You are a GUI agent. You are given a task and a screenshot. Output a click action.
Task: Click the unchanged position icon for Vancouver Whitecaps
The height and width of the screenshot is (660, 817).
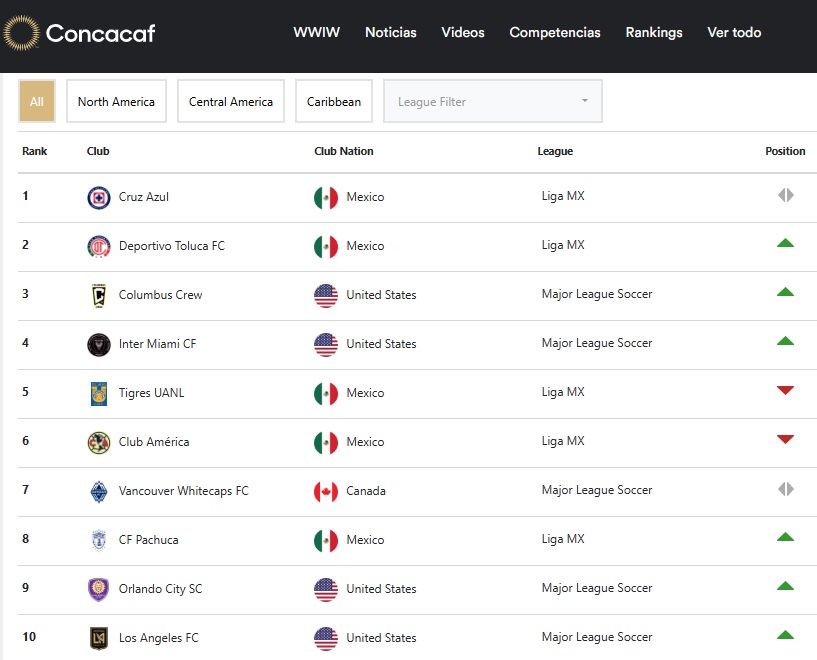pos(786,489)
